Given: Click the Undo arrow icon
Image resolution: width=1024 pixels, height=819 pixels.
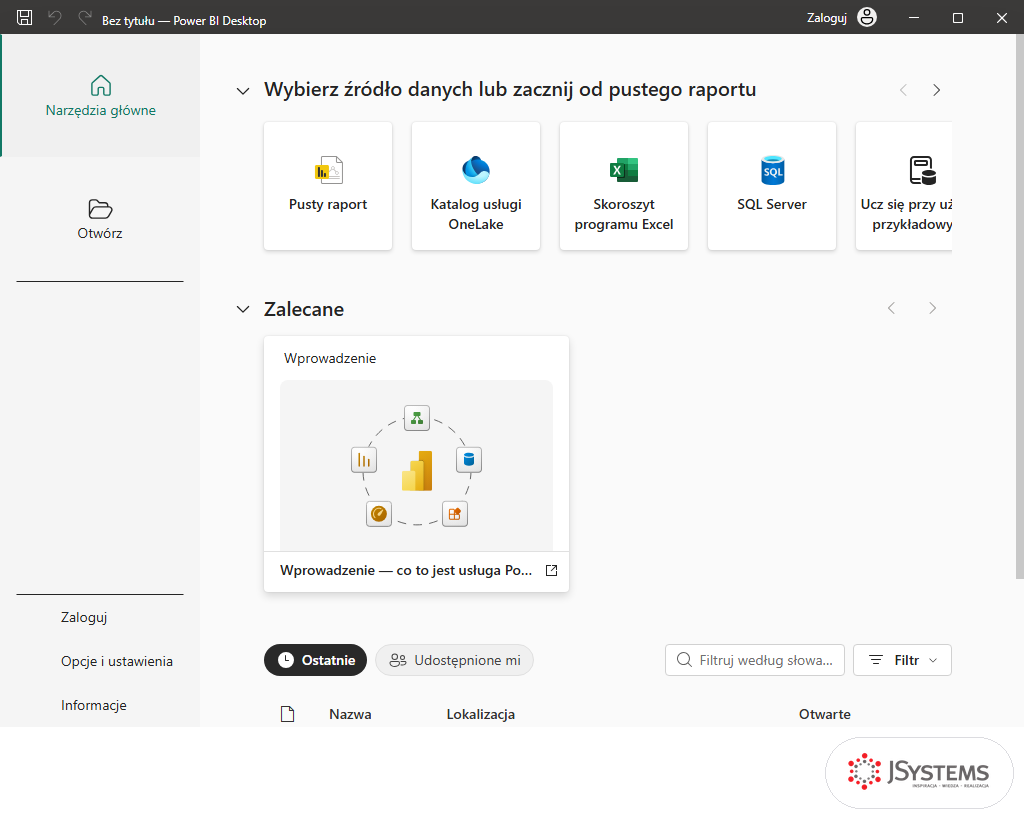Looking at the screenshot, I should coord(55,18).
